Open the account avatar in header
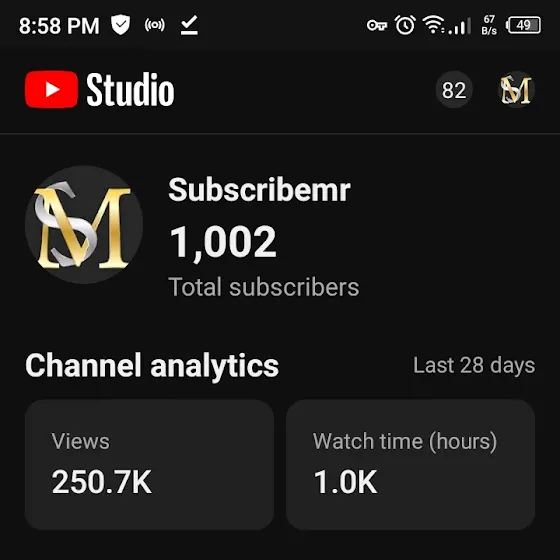 (x=516, y=90)
